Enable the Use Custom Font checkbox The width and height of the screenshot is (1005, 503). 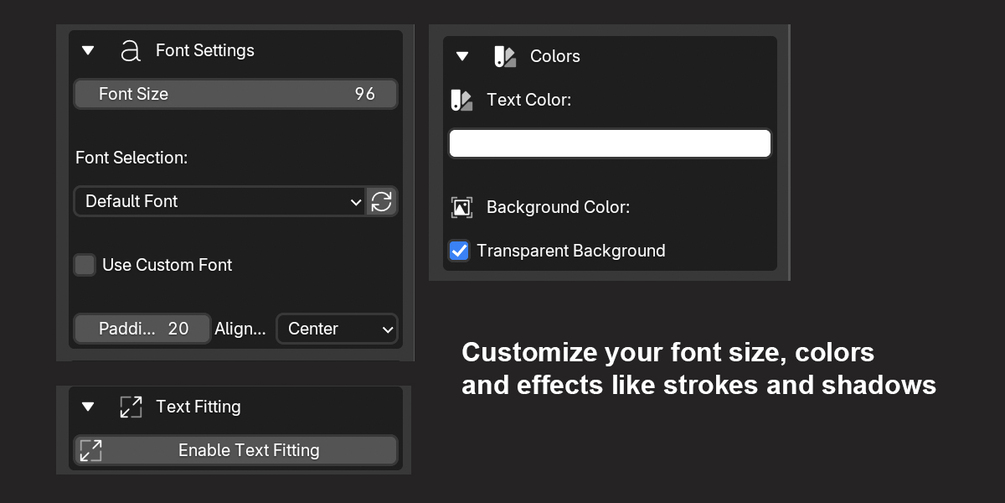85,265
